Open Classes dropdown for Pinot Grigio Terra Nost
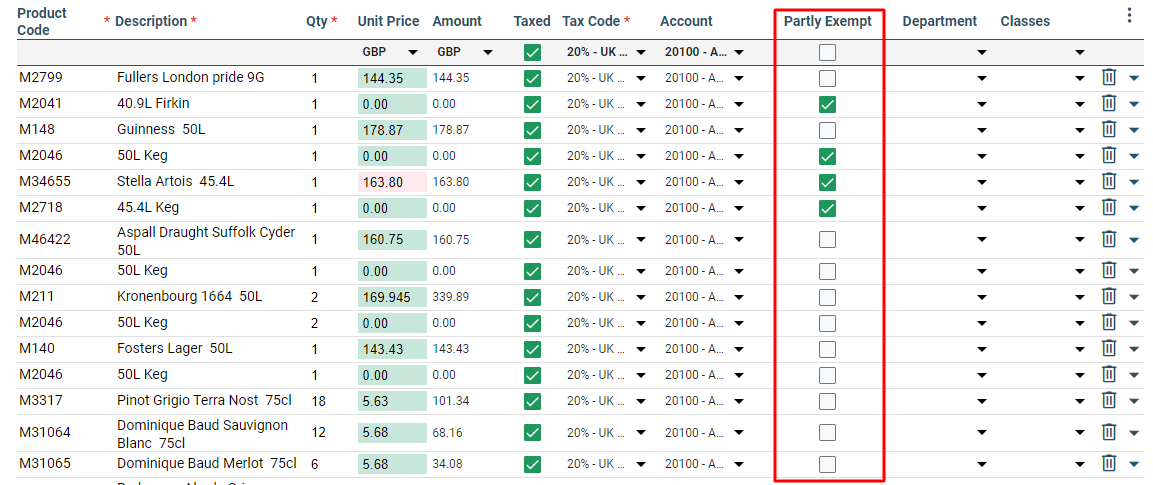This screenshot has width=1153, height=485. (x=1079, y=401)
